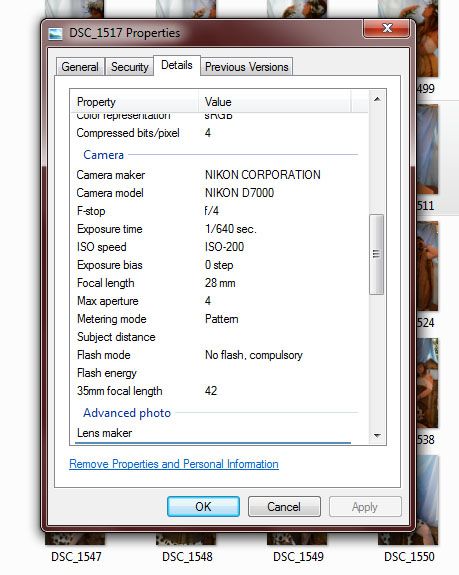The width and height of the screenshot is (459, 575).
Task: Click the f/4 value
Action: tap(212, 210)
